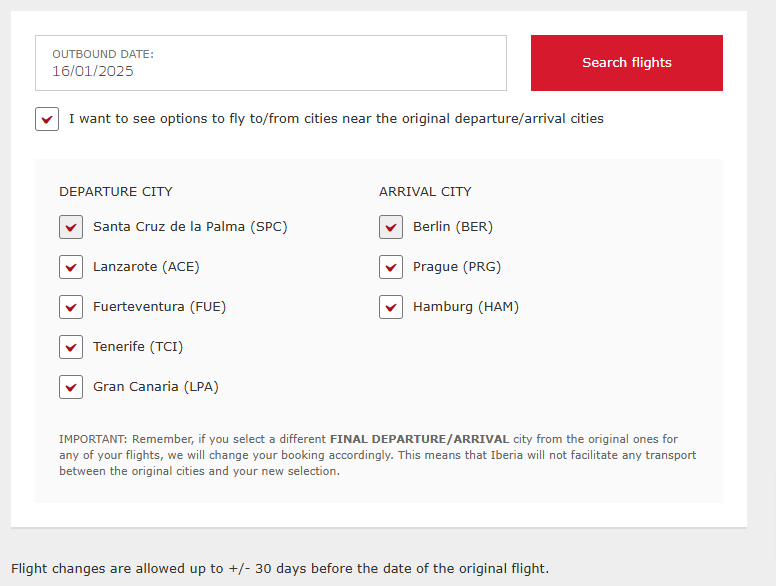The image size is (776, 586).
Task: Deselect Prague (PRG) arrival city
Action: pyautogui.click(x=391, y=267)
